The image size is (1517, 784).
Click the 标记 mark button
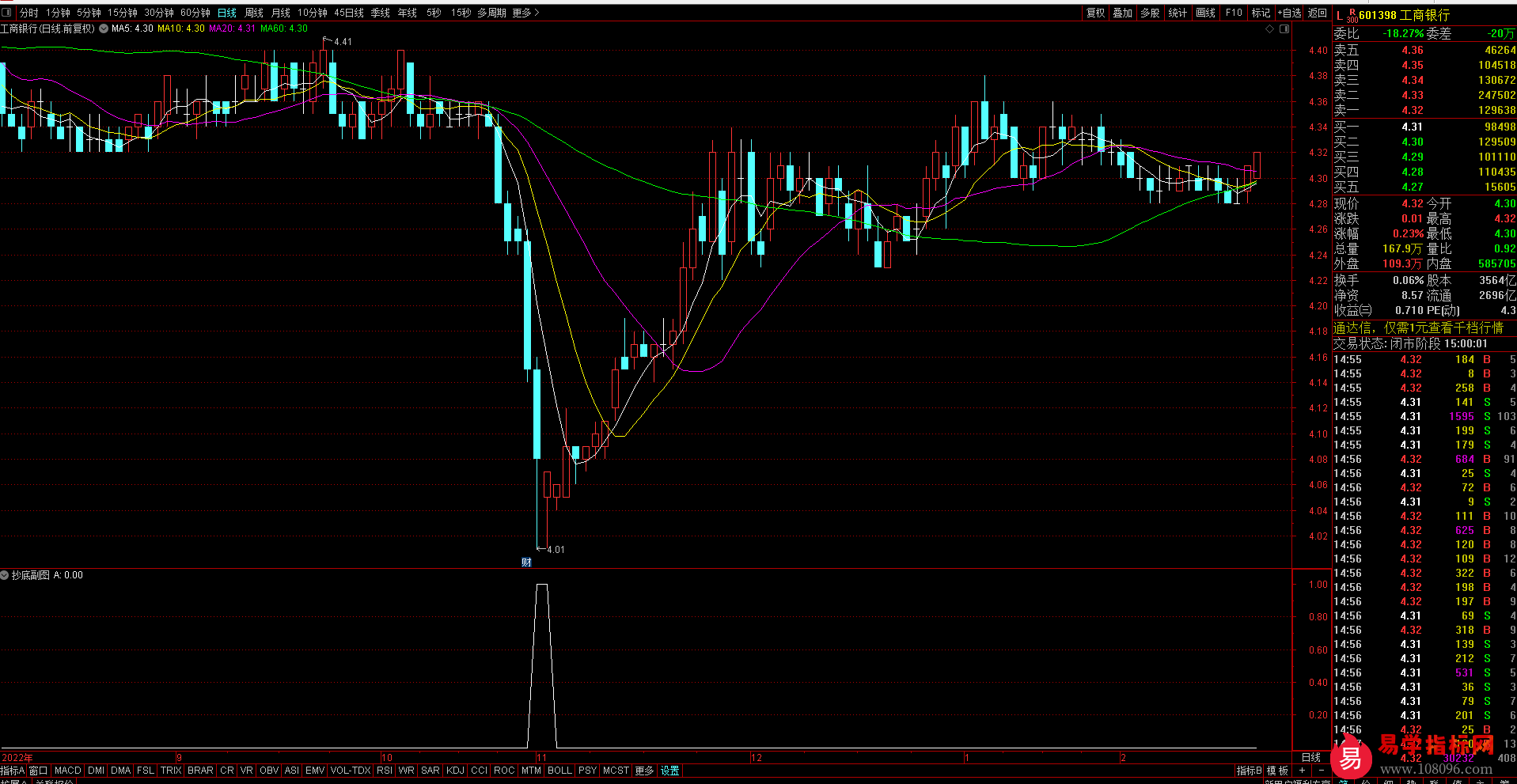point(1261,13)
